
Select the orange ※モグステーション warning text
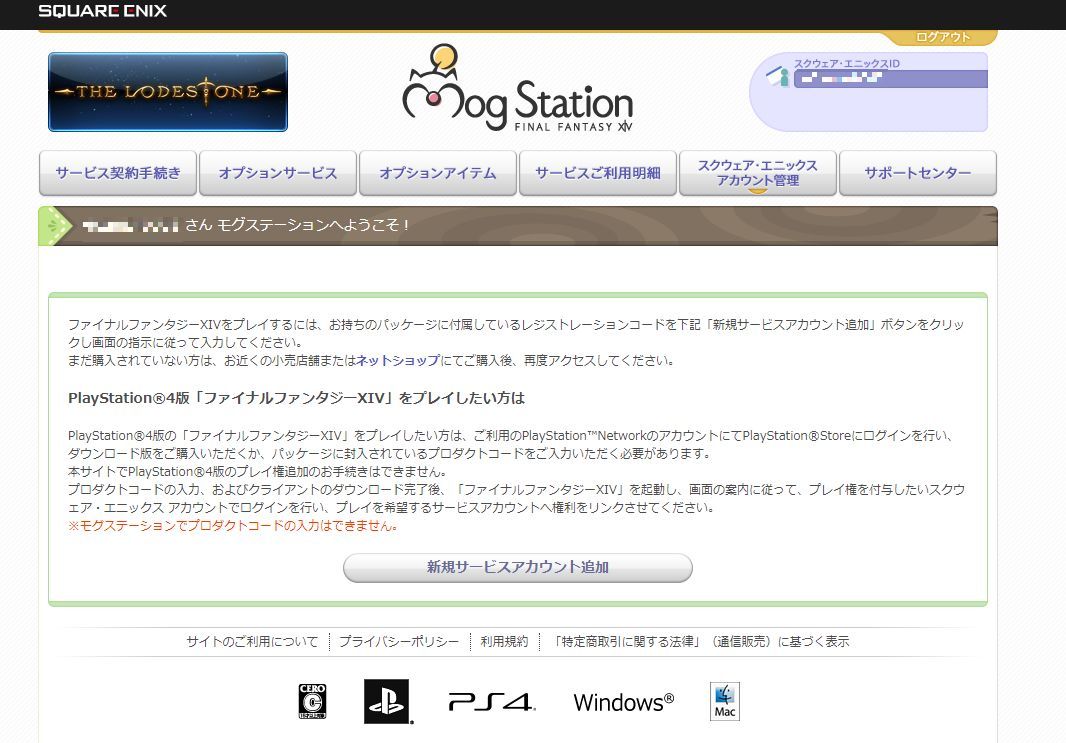pos(233,526)
